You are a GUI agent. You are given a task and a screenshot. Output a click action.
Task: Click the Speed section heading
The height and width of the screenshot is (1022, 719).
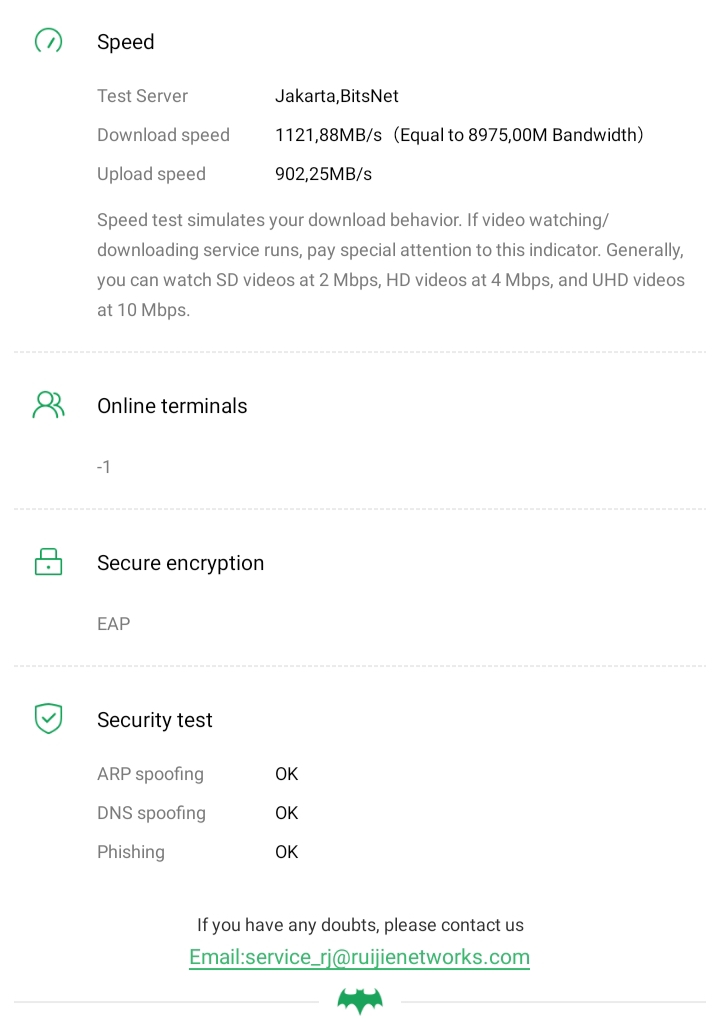click(x=126, y=42)
